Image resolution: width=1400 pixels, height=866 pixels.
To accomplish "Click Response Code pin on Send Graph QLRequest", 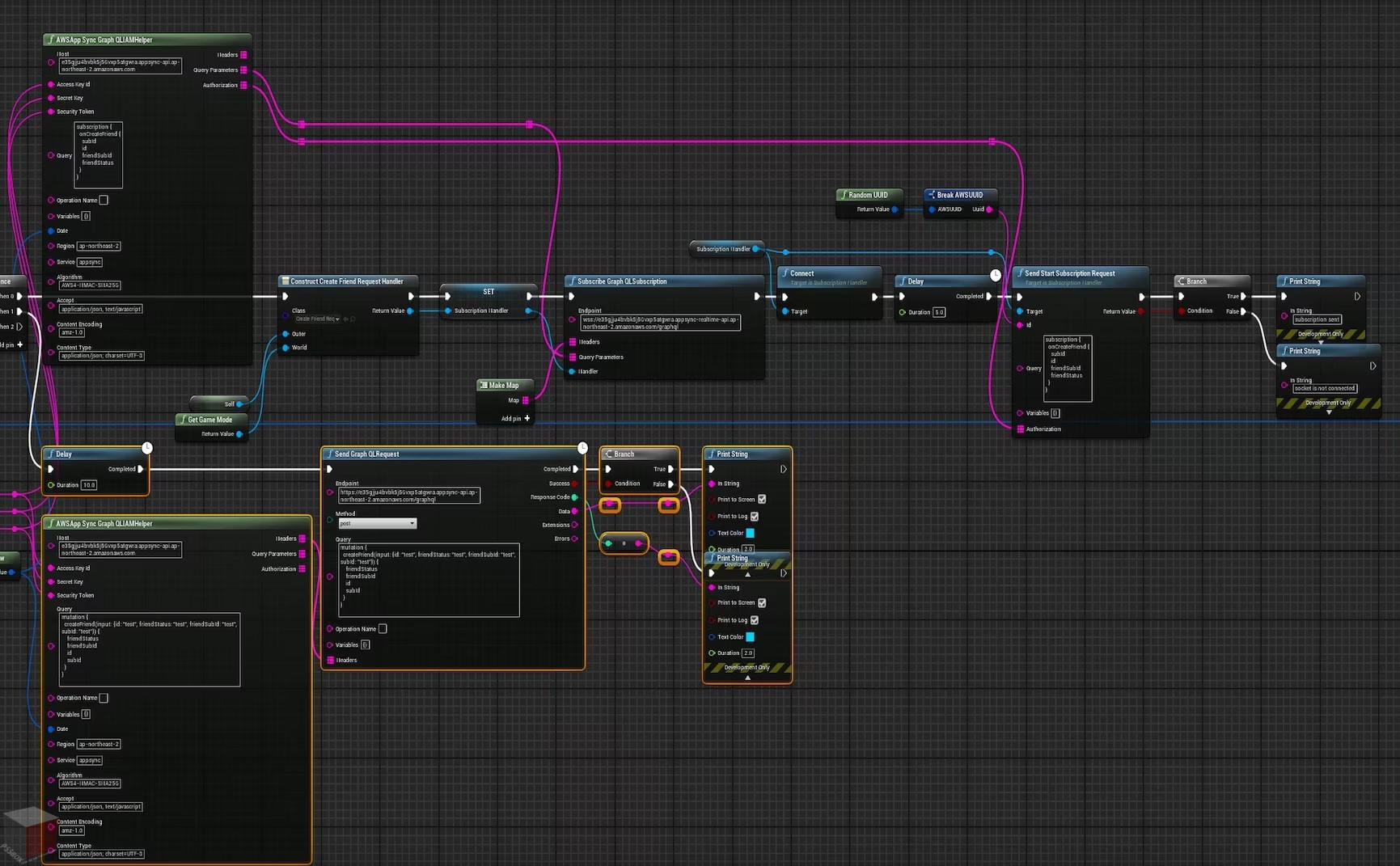I will [575, 497].
